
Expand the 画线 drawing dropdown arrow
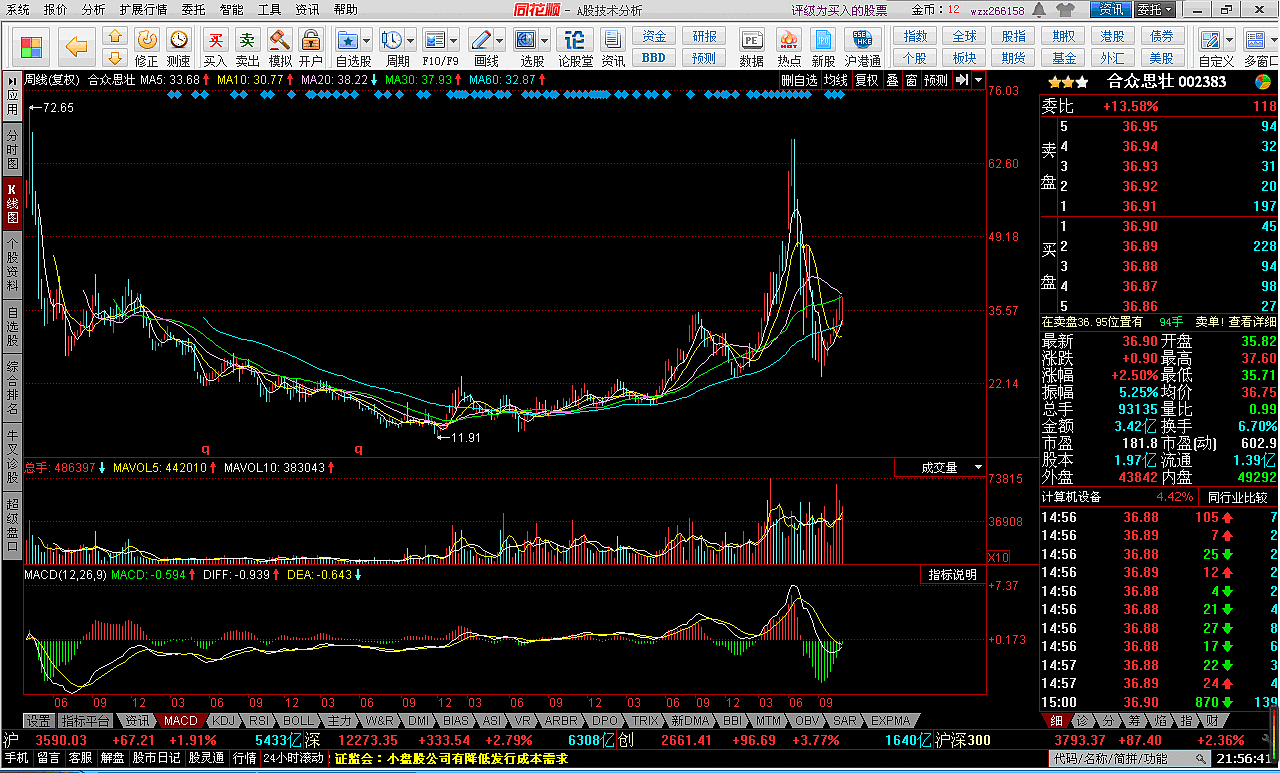click(499, 40)
